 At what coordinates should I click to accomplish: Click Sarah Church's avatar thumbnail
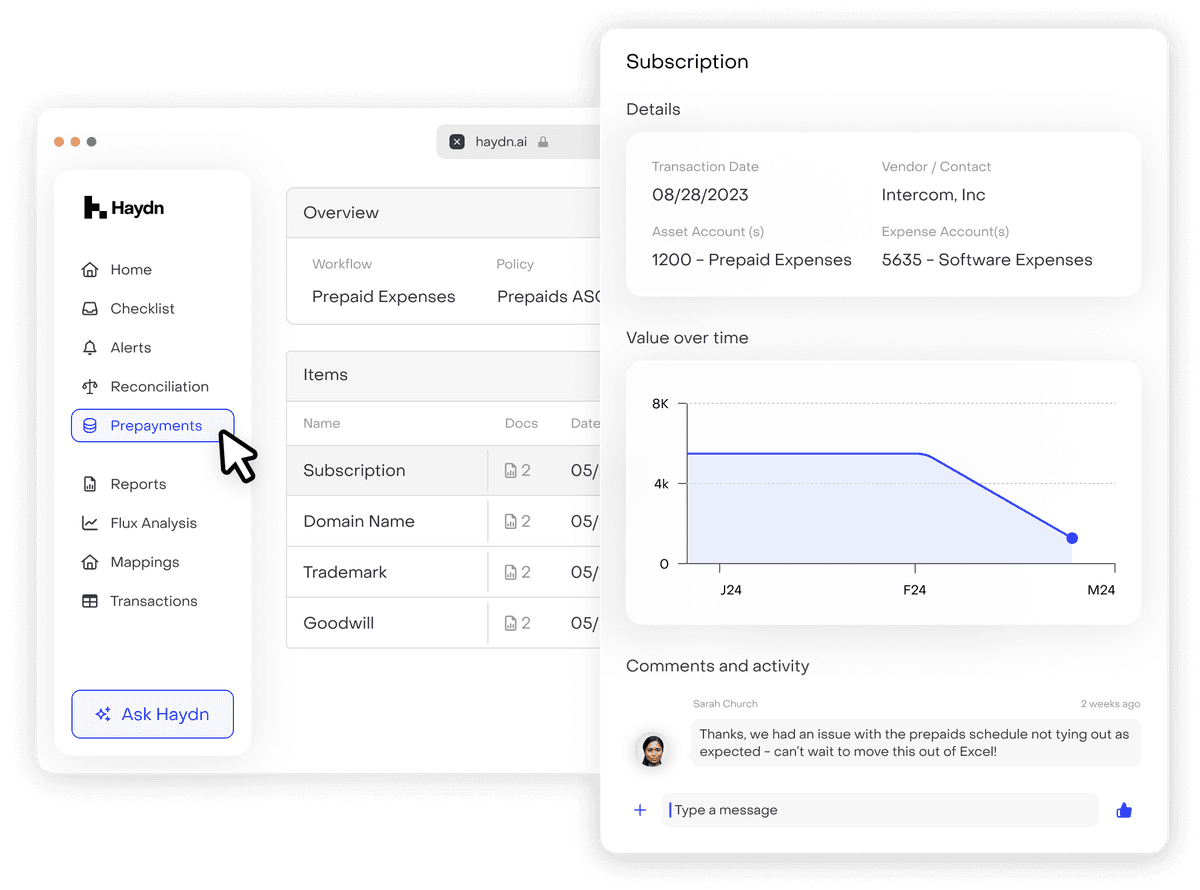[651, 749]
